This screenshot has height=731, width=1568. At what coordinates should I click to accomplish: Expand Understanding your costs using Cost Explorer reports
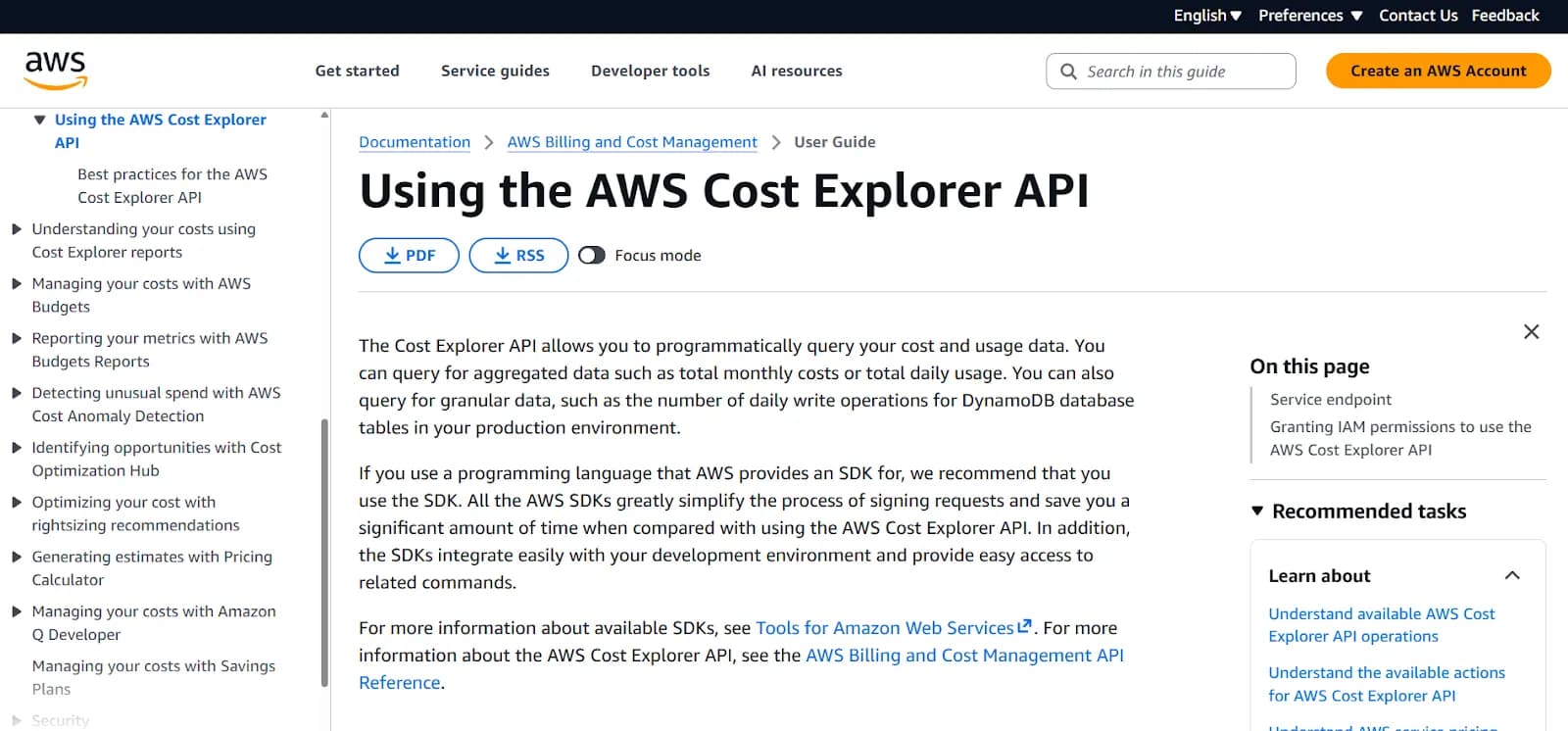[x=17, y=229]
